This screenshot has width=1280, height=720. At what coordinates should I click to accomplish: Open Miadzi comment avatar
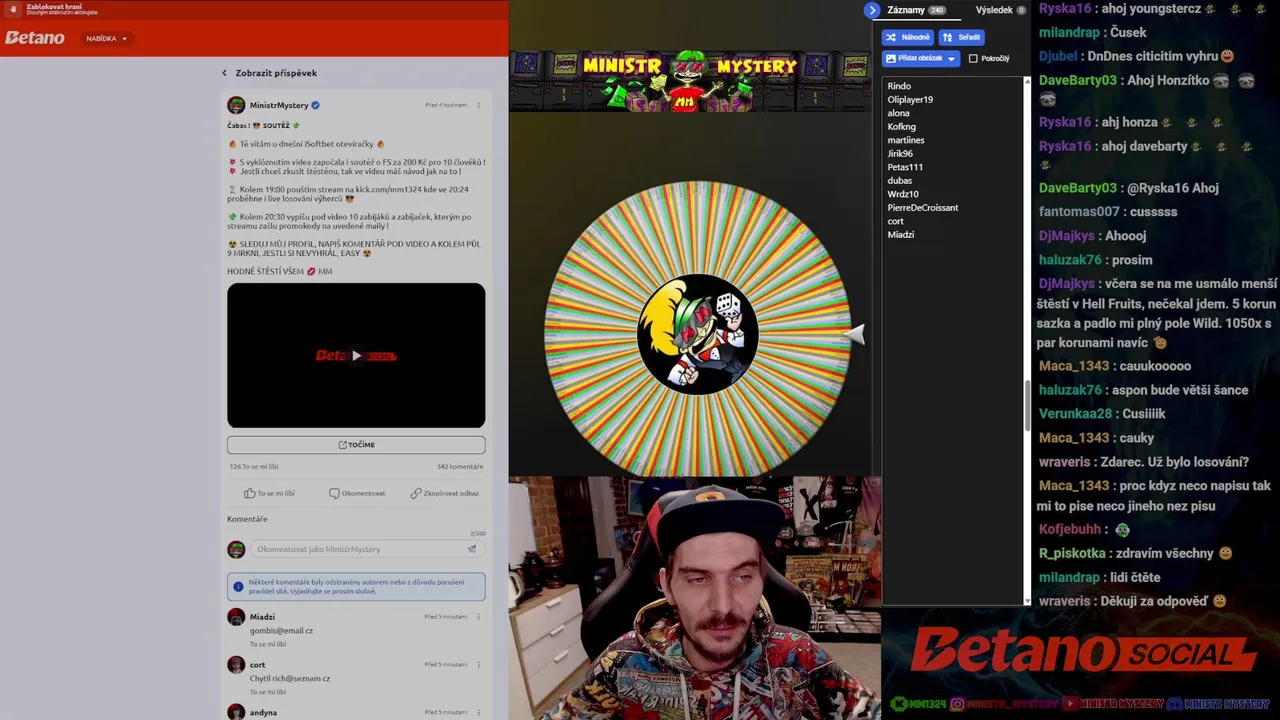pos(236,617)
